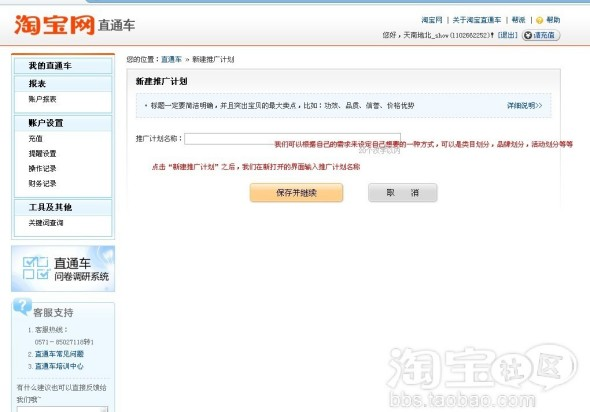
Task: Open the 帮助 help link
Action: click(x=553, y=20)
